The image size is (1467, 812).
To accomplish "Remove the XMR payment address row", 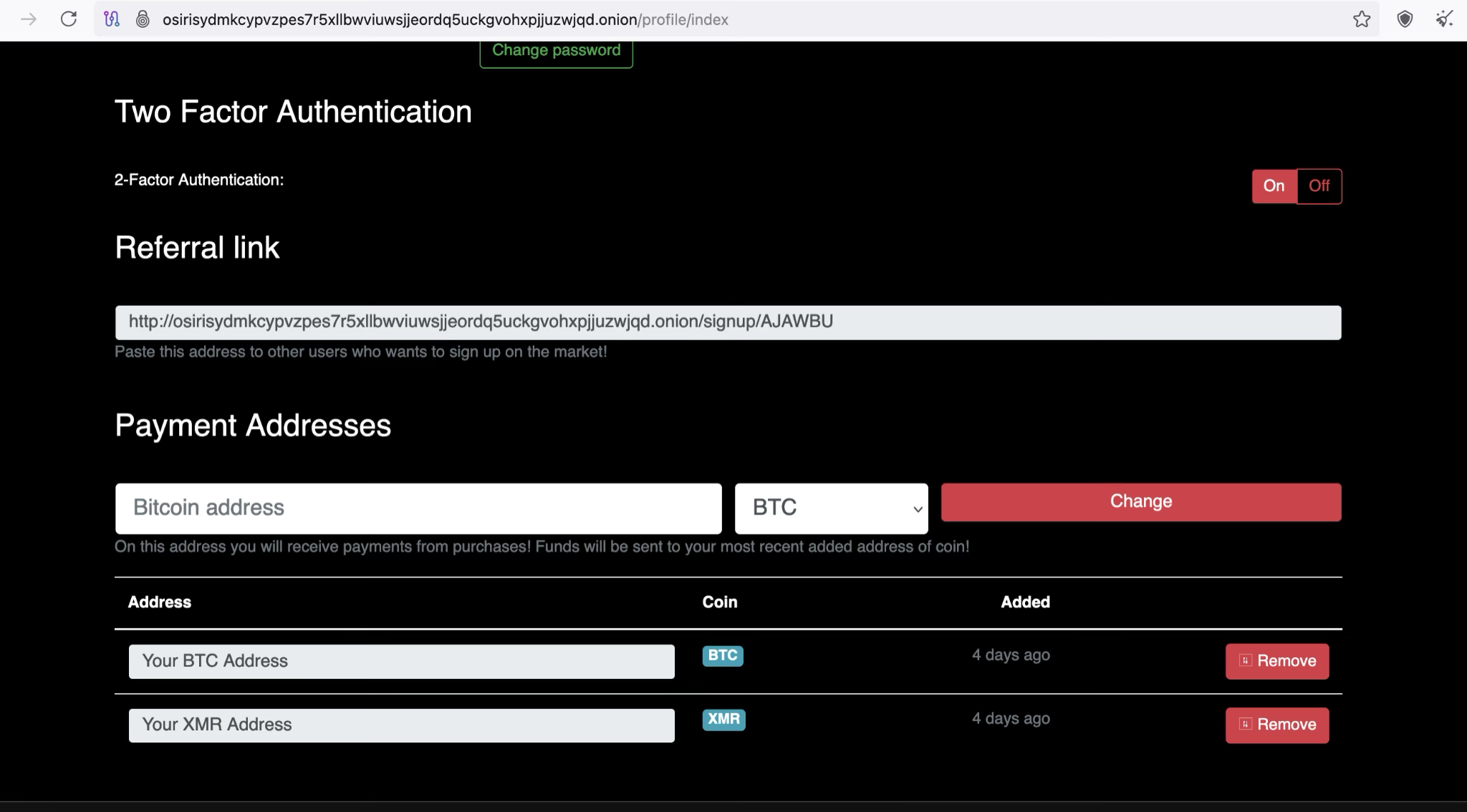I will [x=1276, y=725].
